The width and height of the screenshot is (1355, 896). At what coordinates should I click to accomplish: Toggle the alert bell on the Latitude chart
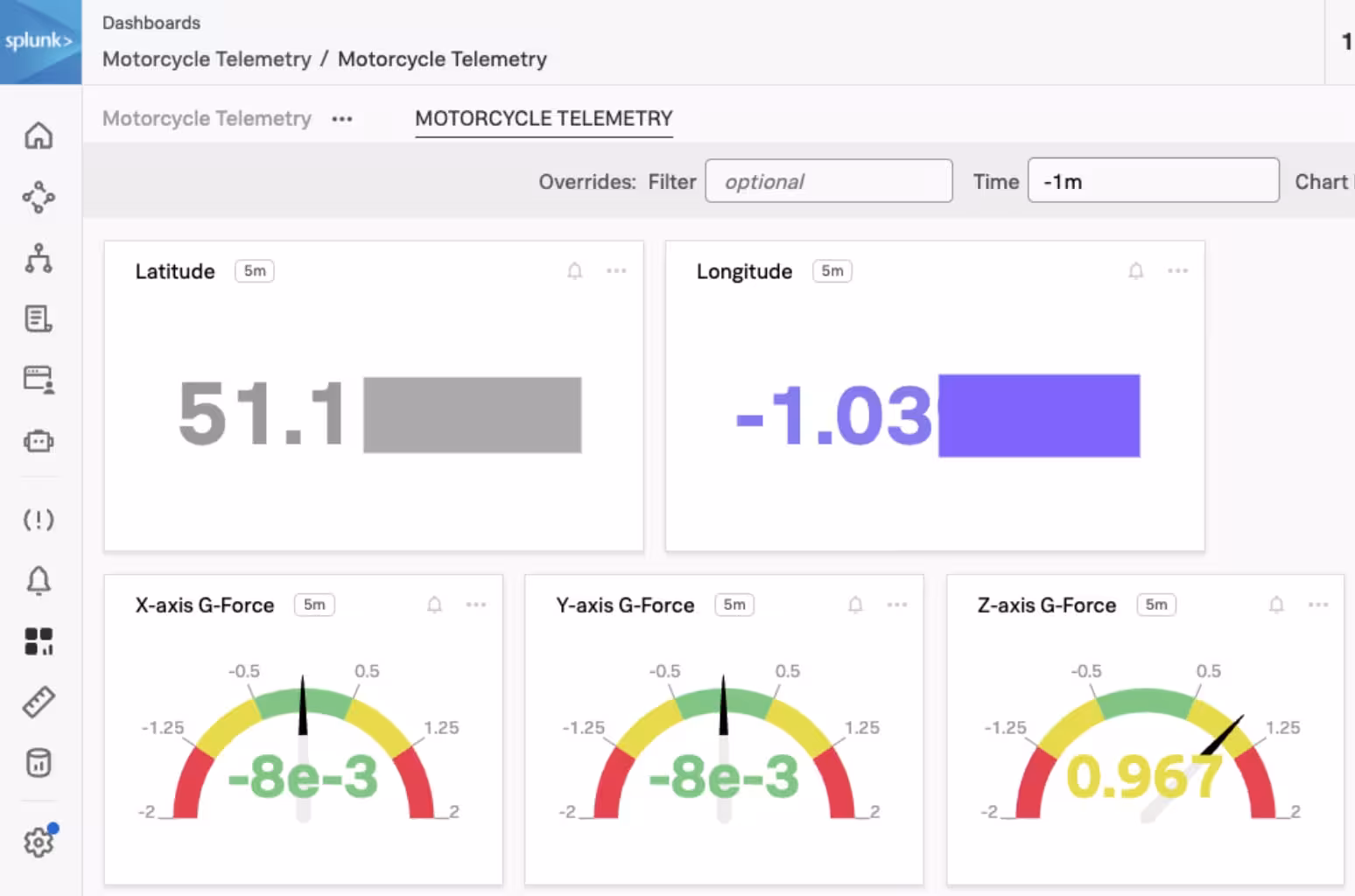coord(575,271)
